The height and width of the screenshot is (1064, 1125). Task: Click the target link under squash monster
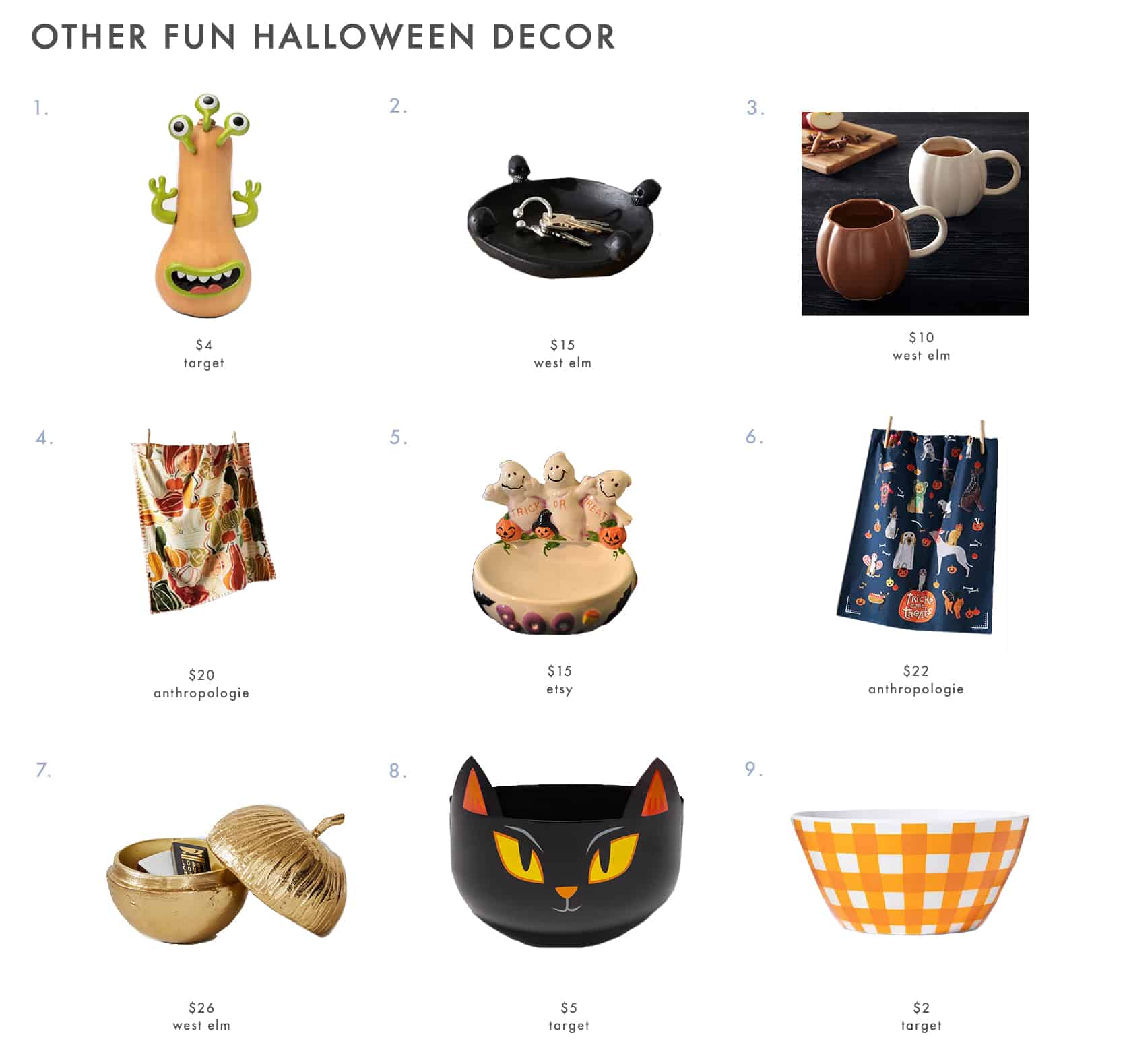(204, 363)
